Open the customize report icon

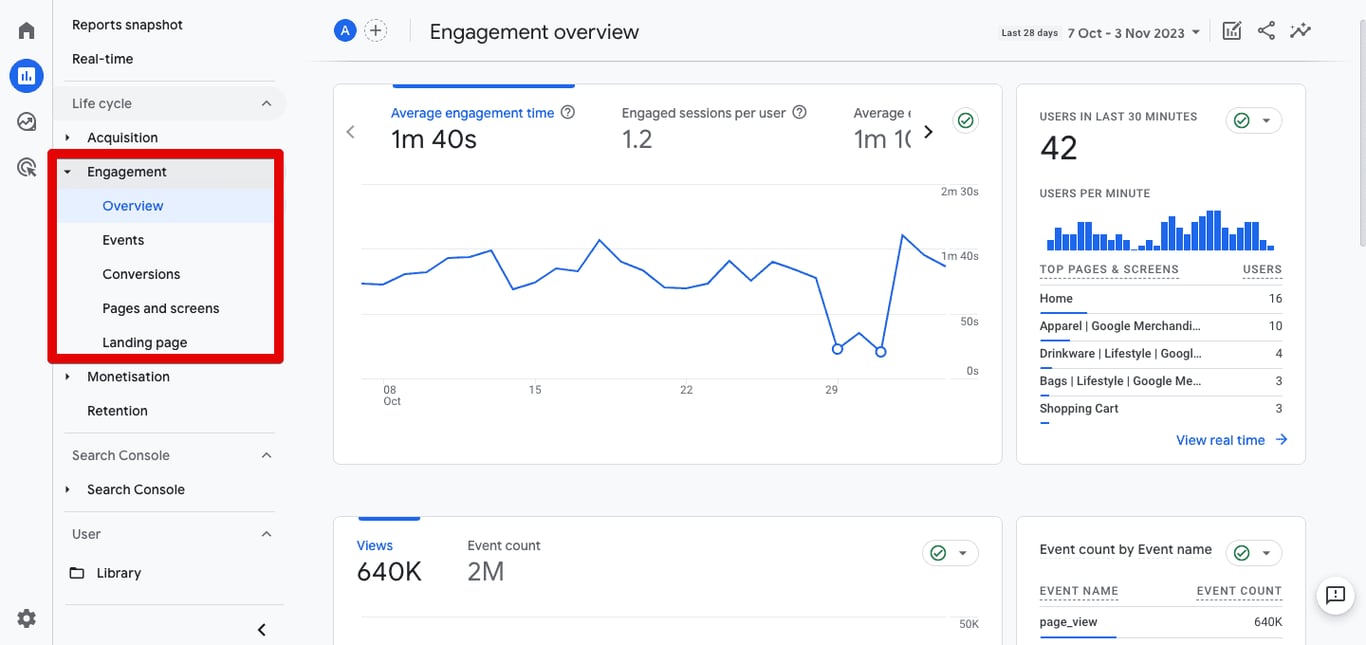tap(1232, 31)
